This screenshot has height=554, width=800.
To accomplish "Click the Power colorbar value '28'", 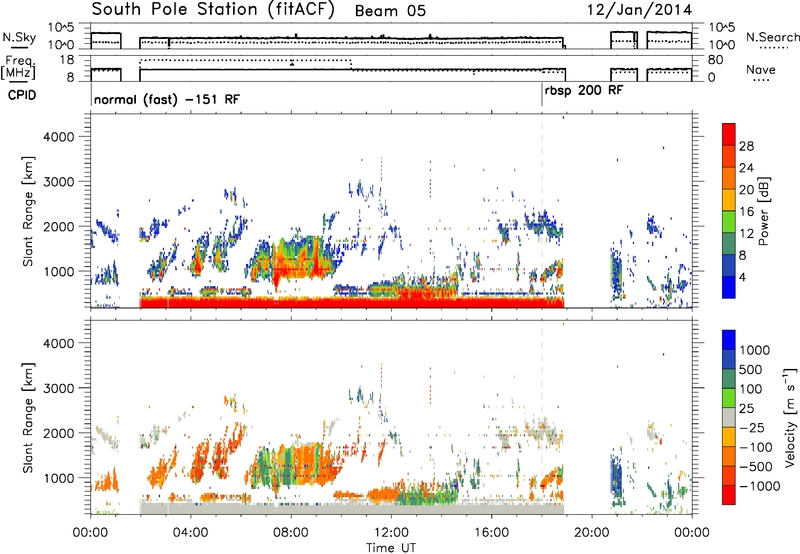I will 746,146.
